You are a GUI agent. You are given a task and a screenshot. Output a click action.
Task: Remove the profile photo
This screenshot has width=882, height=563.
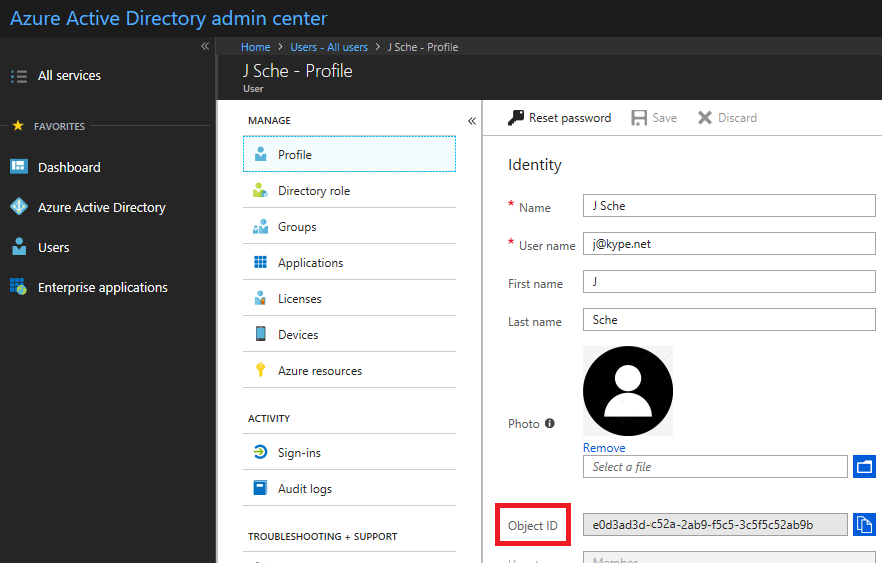click(604, 448)
